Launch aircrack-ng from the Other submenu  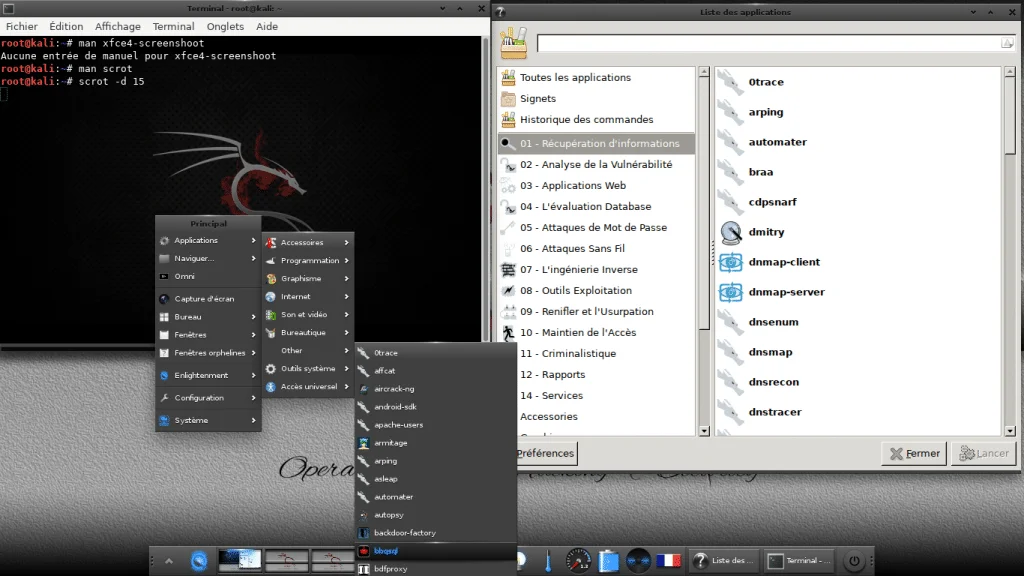click(x=436, y=389)
